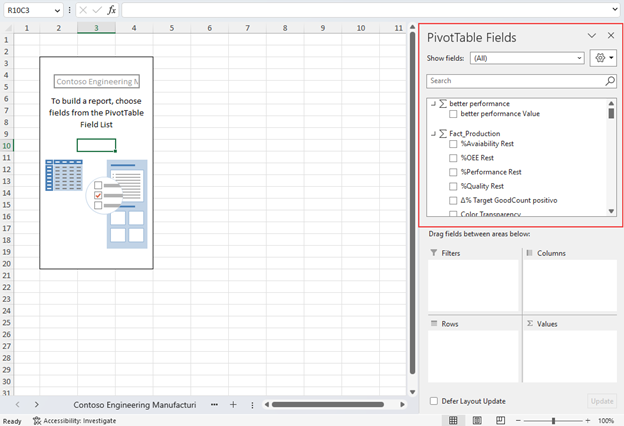Image resolution: width=624 pixels, height=426 pixels.
Task: Click the field list vertical scrollbar thumb
Action: (x=611, y=113)
